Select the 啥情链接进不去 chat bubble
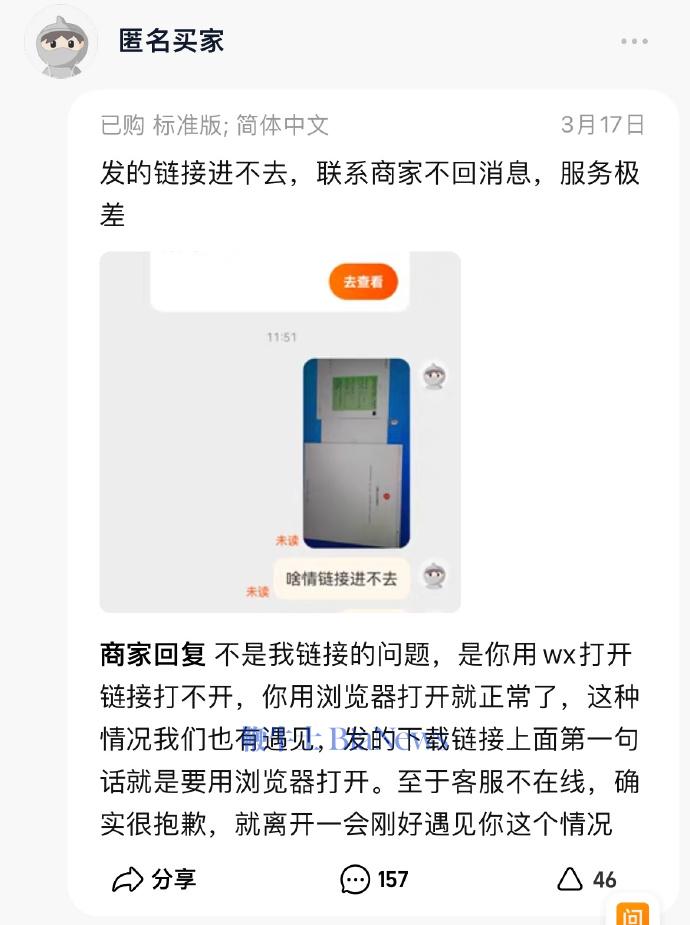 click(x=341, y=579)
